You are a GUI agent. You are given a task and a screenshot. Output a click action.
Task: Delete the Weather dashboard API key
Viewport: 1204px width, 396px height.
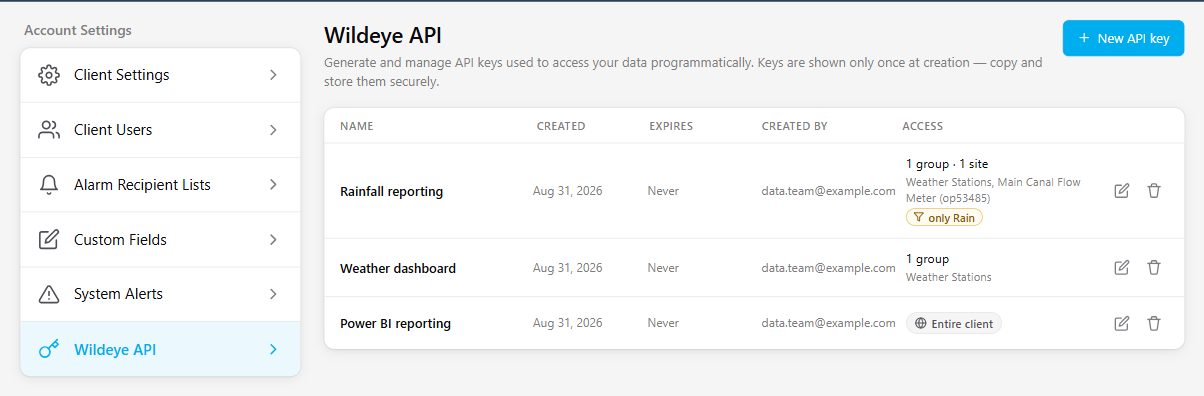click(1154, 268)
